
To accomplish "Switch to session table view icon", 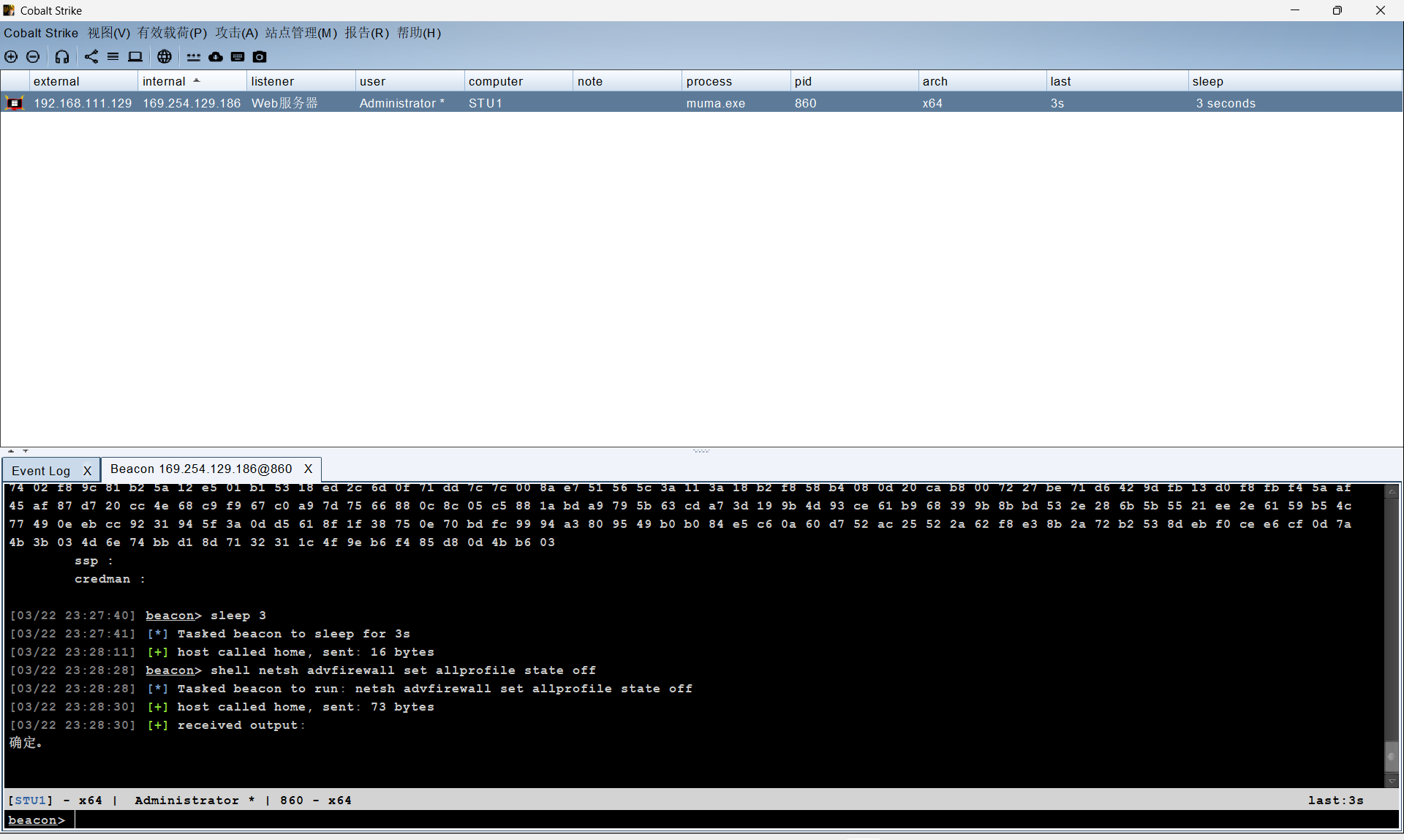I will pos(113,57).
